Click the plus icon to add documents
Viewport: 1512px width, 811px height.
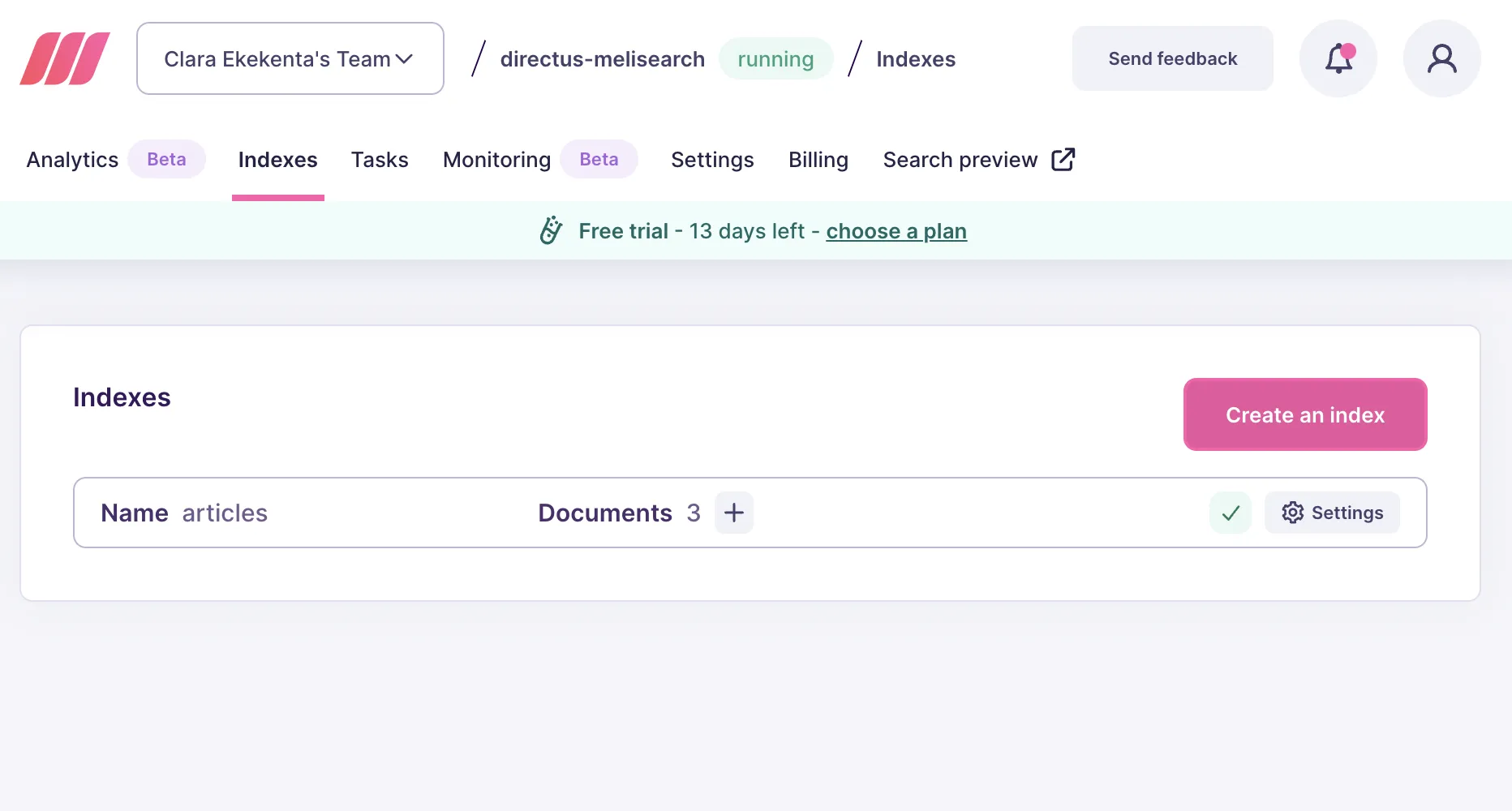click(x=733, y=513)
